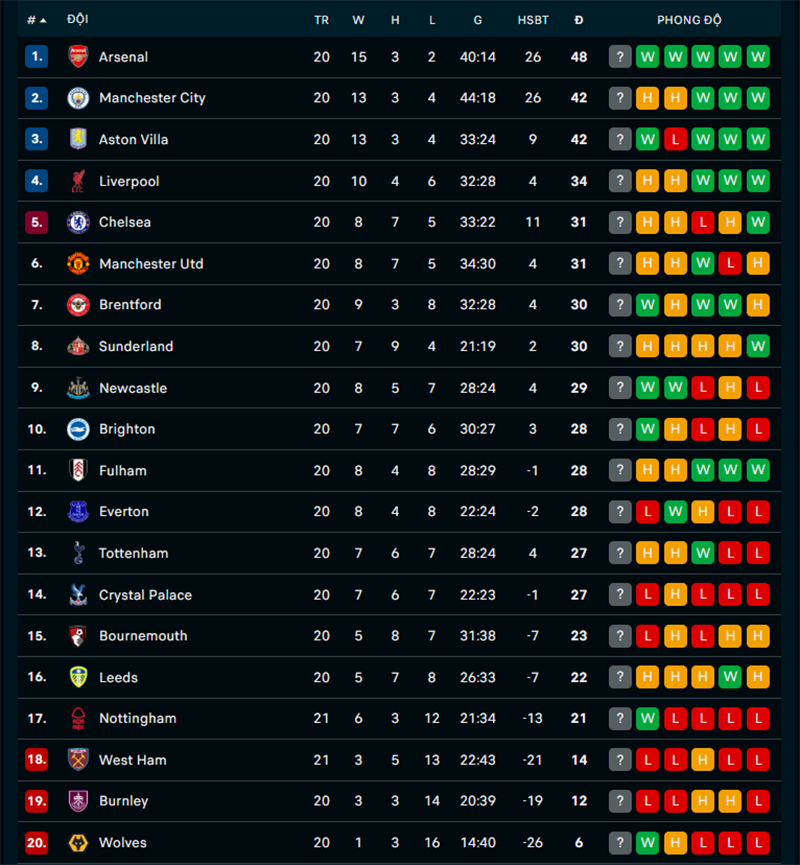Click the Wolves club crest icon
The width and height of the screenshot is (800, 865).
click(x=78, y=843)
